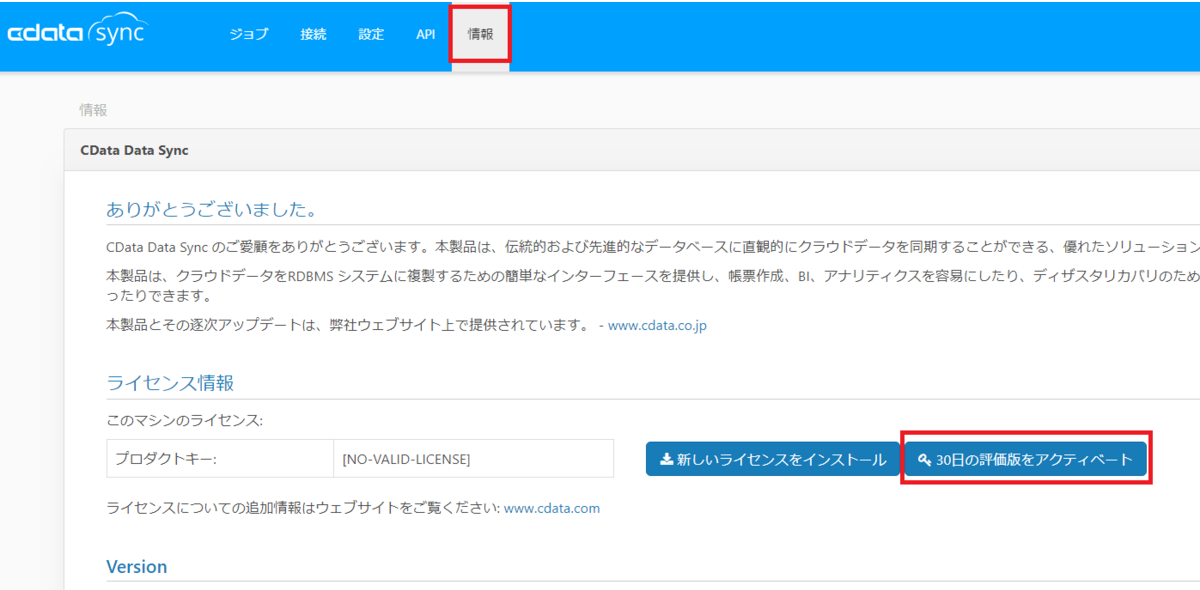Viewport: 1200px width, 590px height.
Task: Open the www.cdata.co.jp link
Action: click(657, 325)
